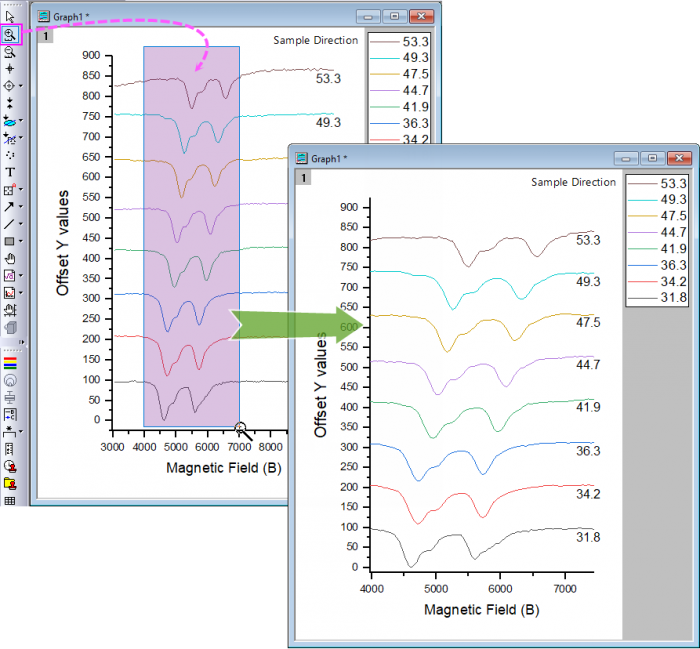
Task: Click 'Offset Y values' axis title, back window
Action: click(x=62, y=243)
